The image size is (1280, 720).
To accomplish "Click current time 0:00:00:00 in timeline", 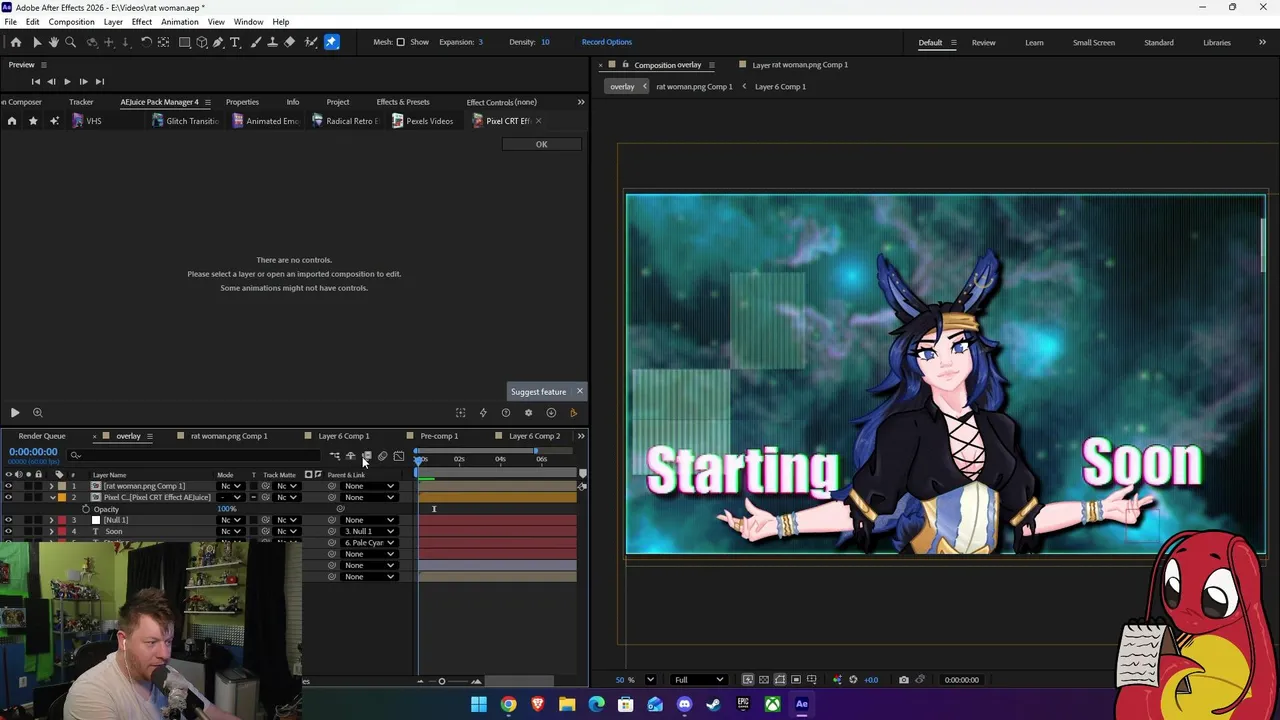I will [x=33, y=452].
